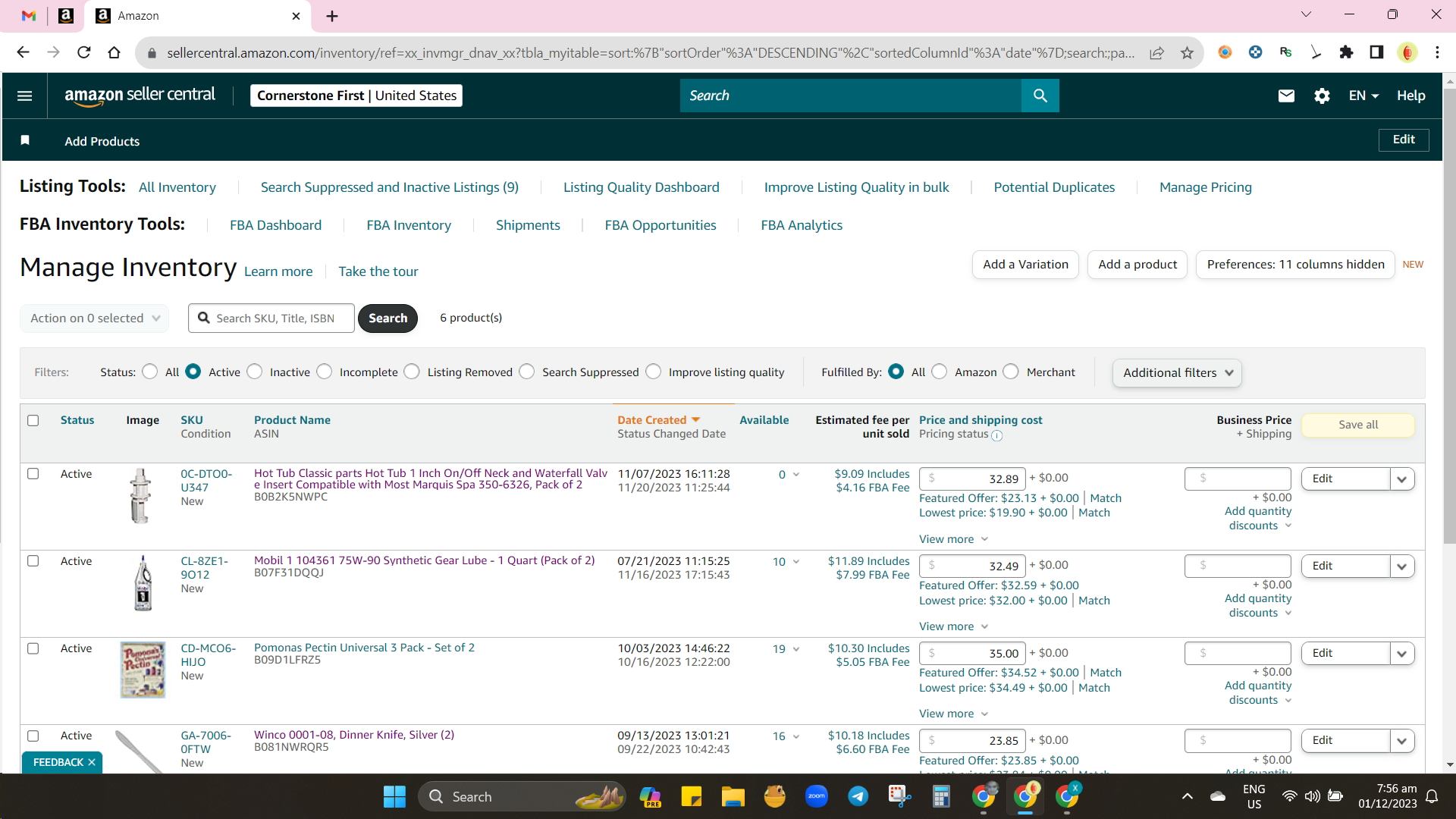
Task: Expand the Additional filters dropdown
Action: coord(1177,373)
